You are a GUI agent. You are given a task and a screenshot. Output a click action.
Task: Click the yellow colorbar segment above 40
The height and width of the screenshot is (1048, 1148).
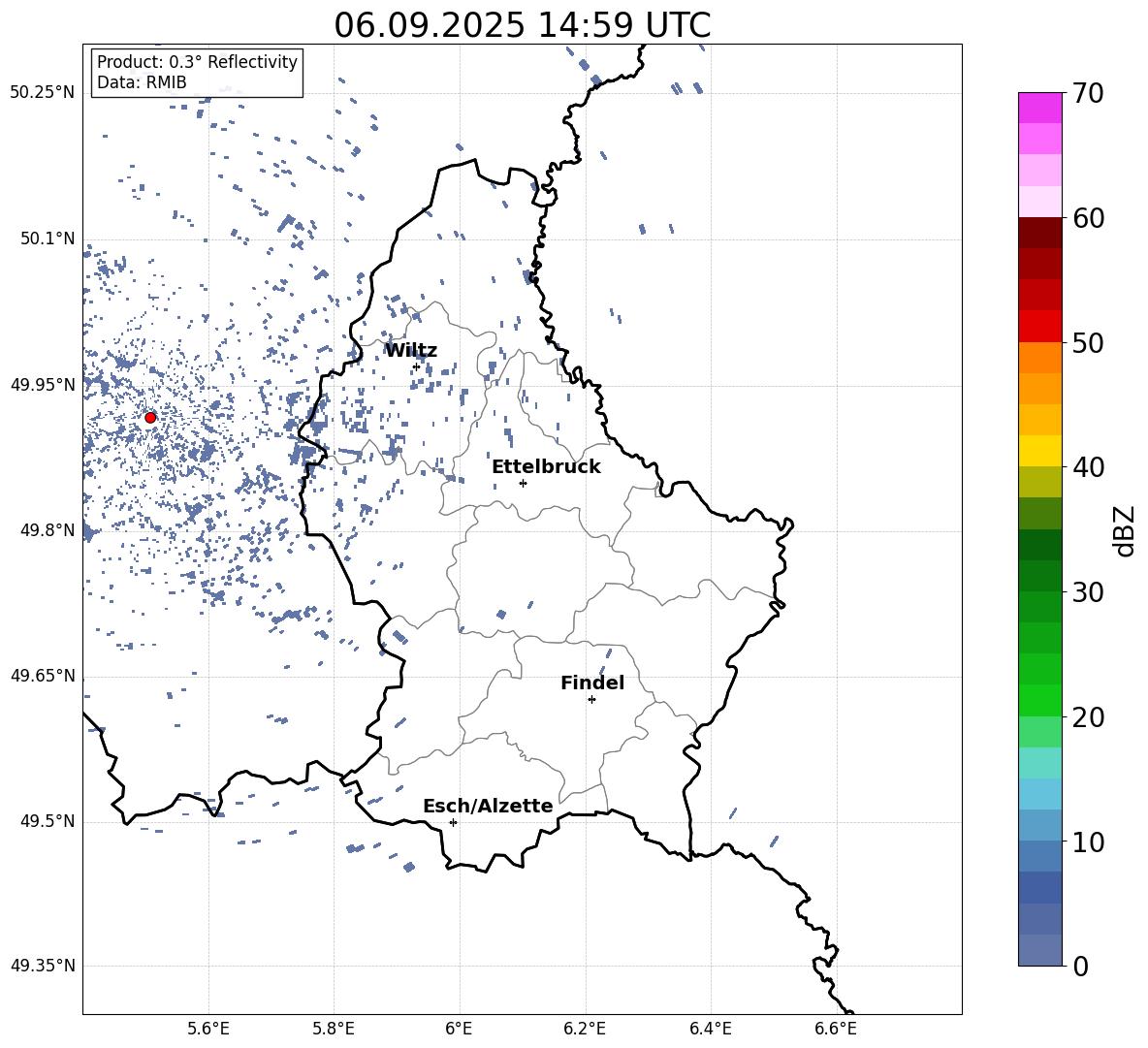[x=1039, y=451]
